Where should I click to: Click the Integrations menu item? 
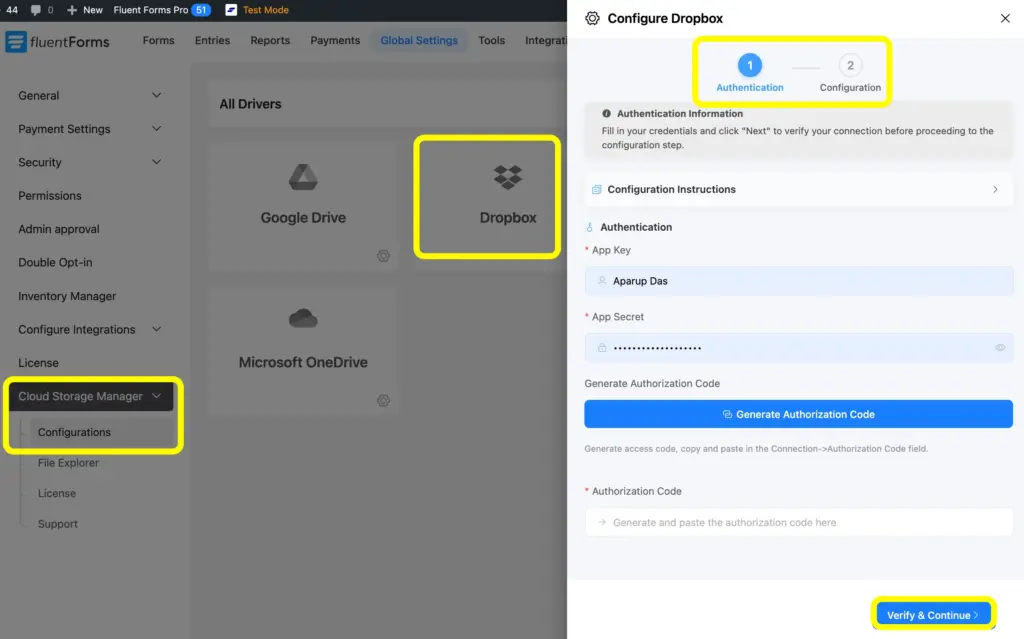[546, 41]
